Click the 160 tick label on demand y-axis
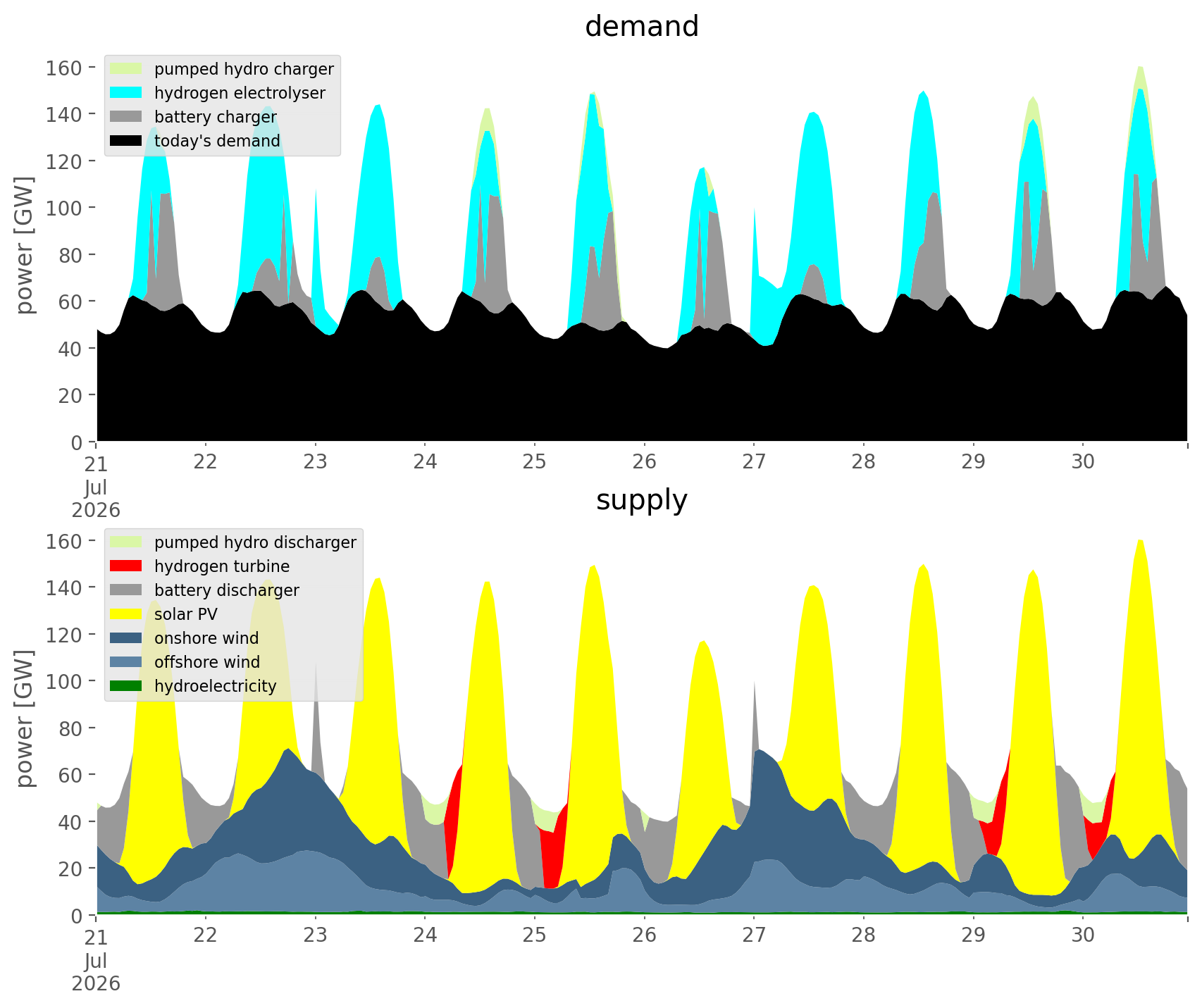Image resolution: width=1202 pixels, height=1008 pixels. click(63, 68)
